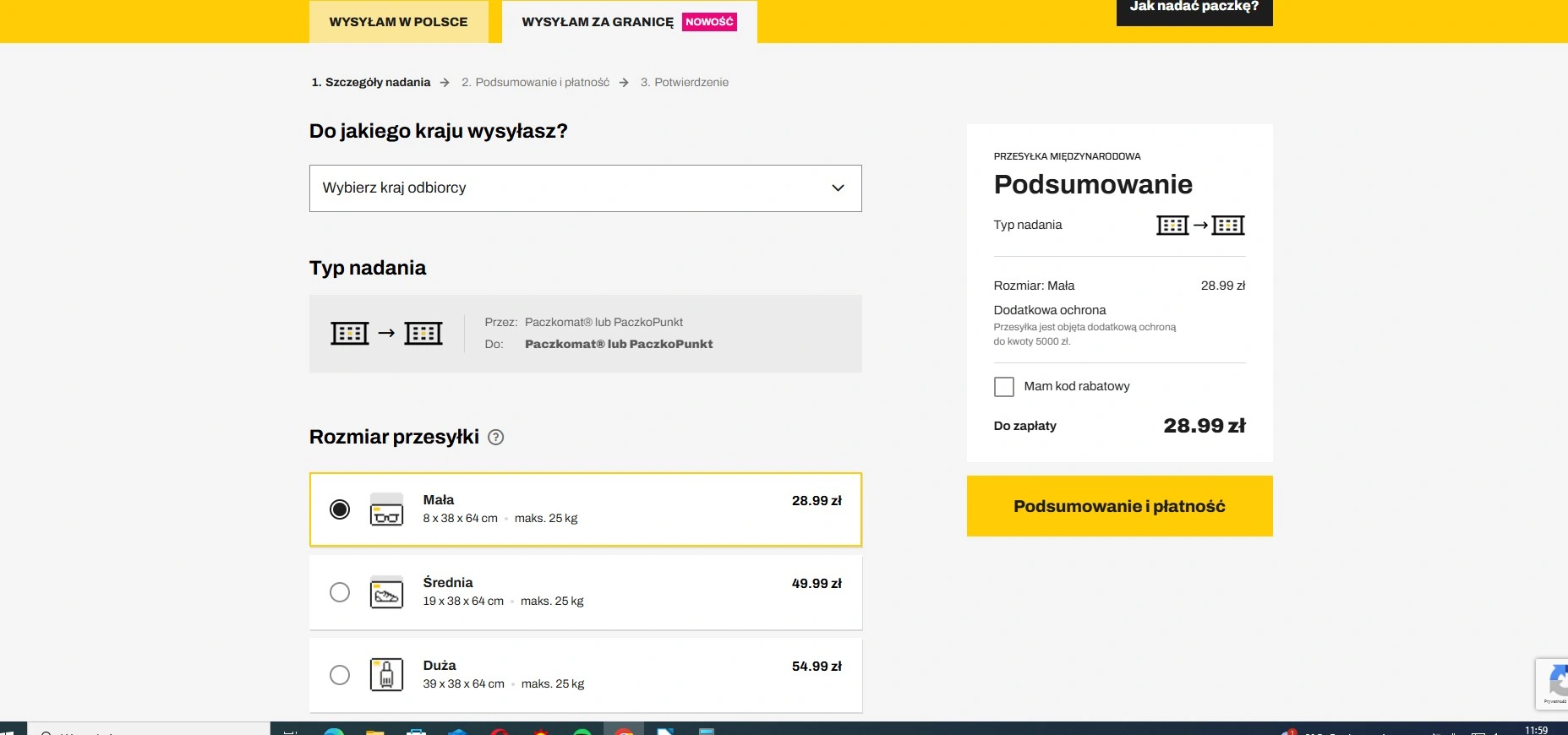Click the locker icon in Podsumowanie panel
Viewport: 1568px width, 735px height.
pyautogui.click(x=1200, y=226)
